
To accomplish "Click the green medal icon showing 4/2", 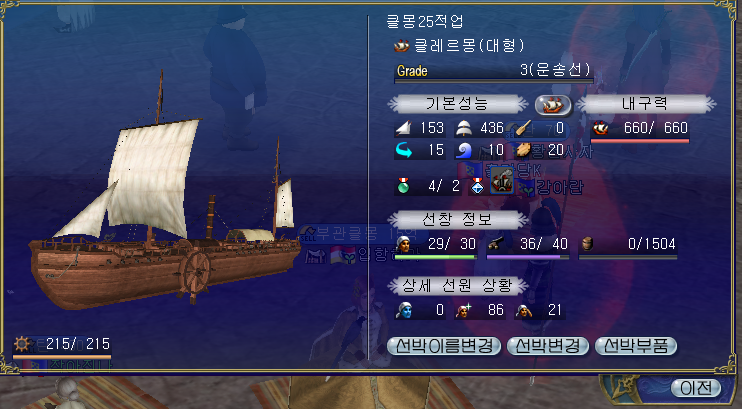I will [404, 186].
